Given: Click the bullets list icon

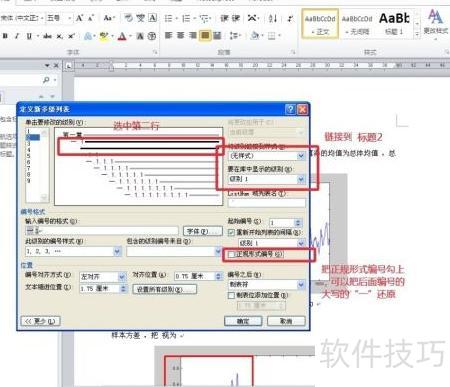Looking at the screenshot, I should (169, 18).
